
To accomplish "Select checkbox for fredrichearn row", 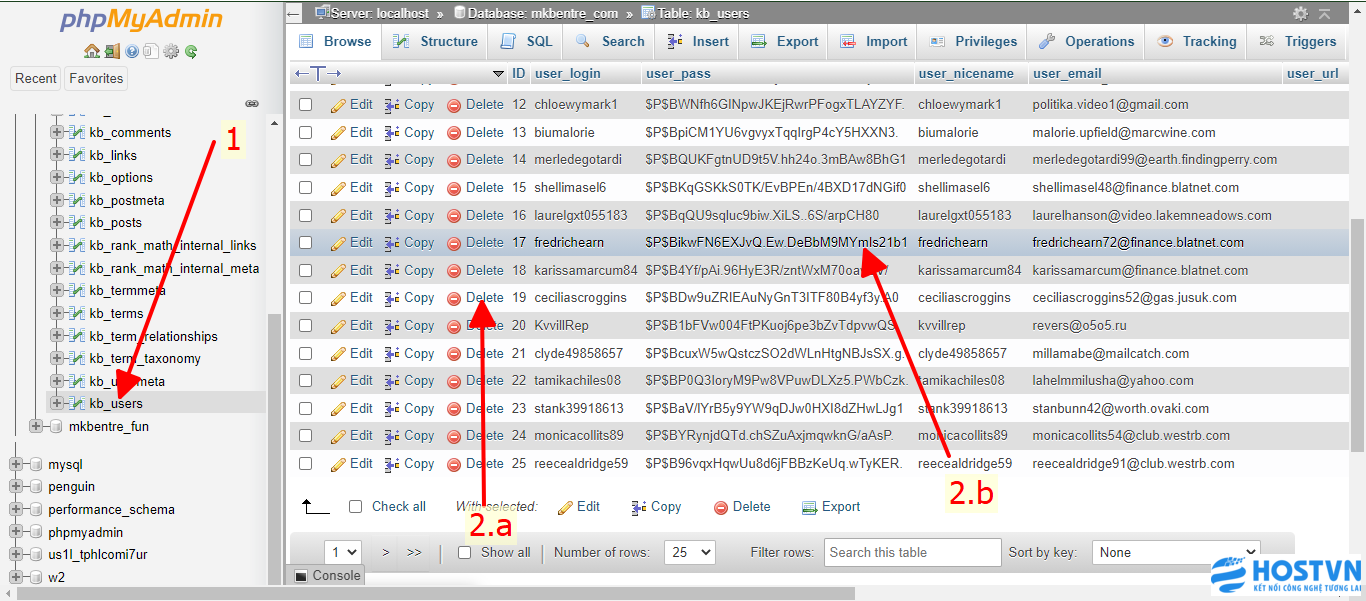I will (306, 243).
